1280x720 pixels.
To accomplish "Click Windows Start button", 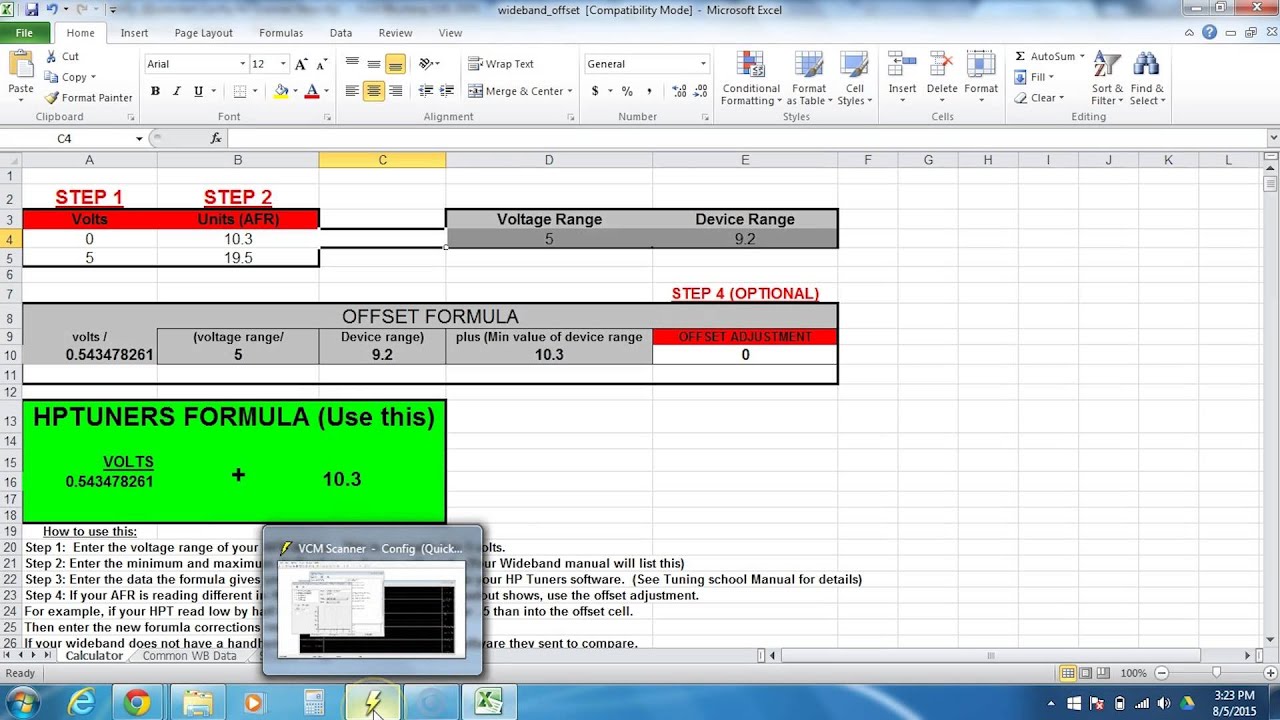I will pos(21,703).
